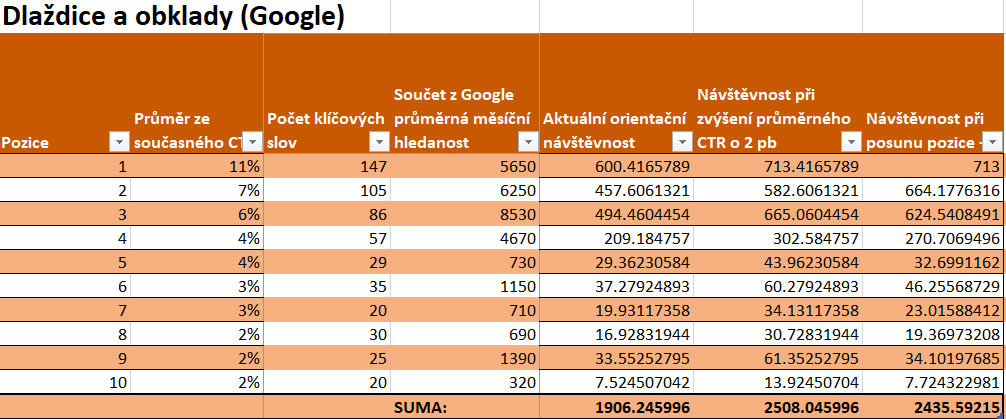This screenshot has height=419, width=1006.
Task: Select keyword count cell showing 147
Action: pyautogui.click(x=327, y=166)
